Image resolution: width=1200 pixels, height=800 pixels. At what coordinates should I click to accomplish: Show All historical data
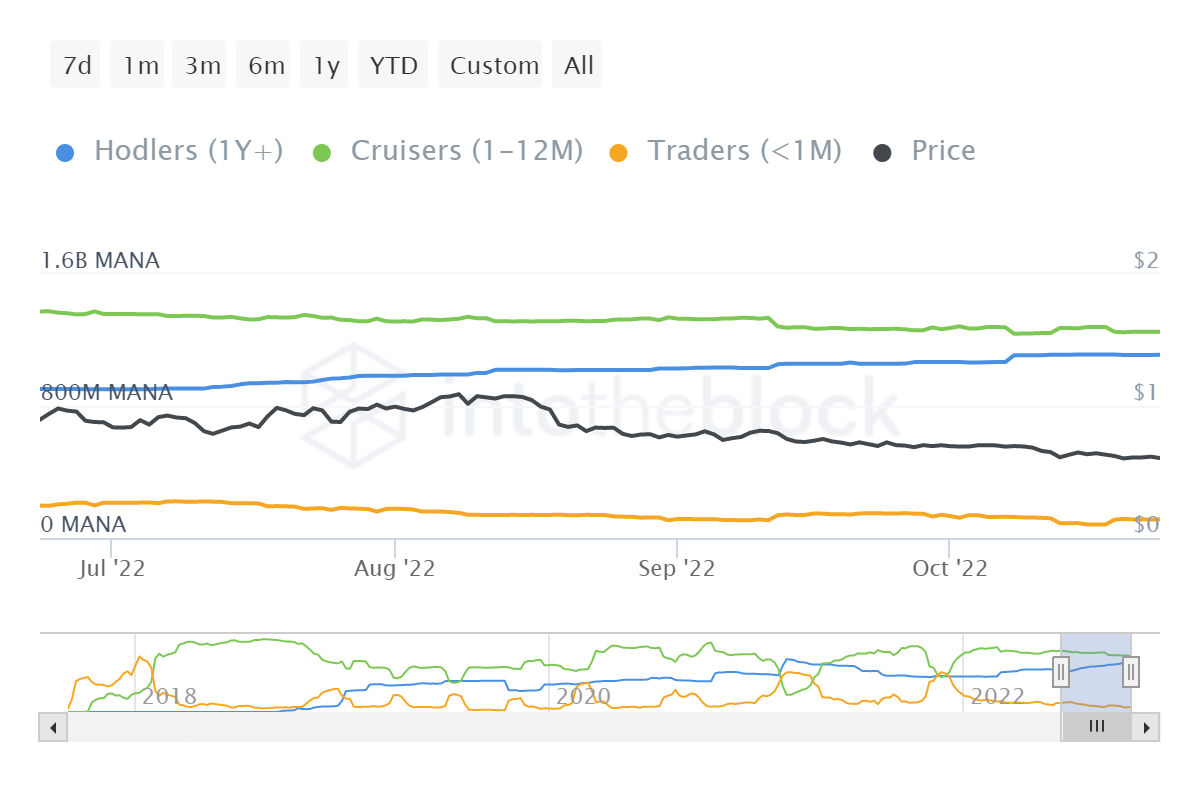pyautogui.click(x=578, y=66)
